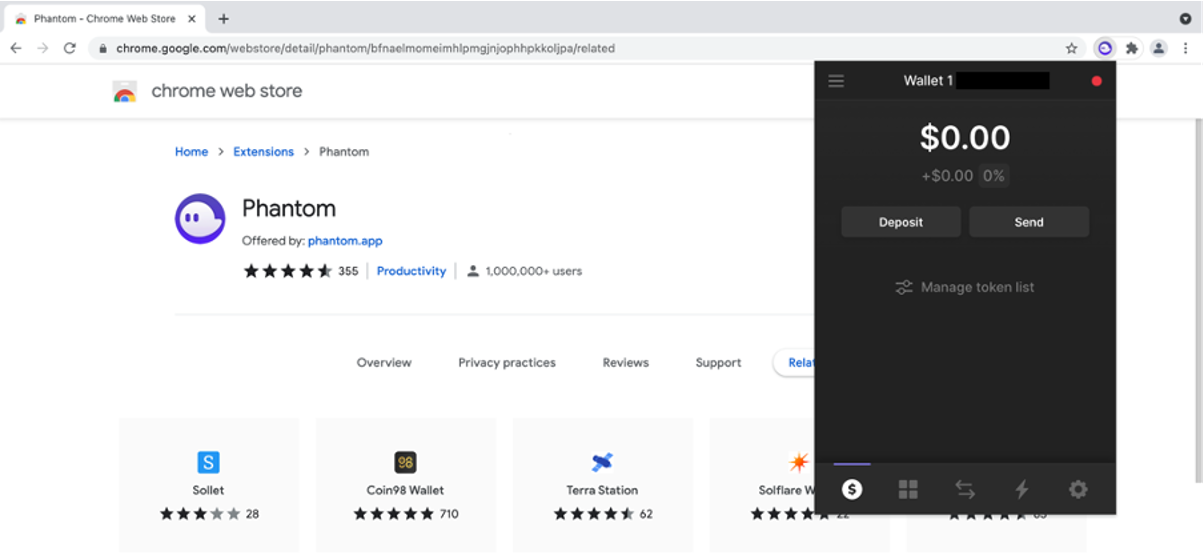Open Chrome extensions puzzle icon
The height and width of the screenshot is (560, 1204).
click(x=1131, y=48)
